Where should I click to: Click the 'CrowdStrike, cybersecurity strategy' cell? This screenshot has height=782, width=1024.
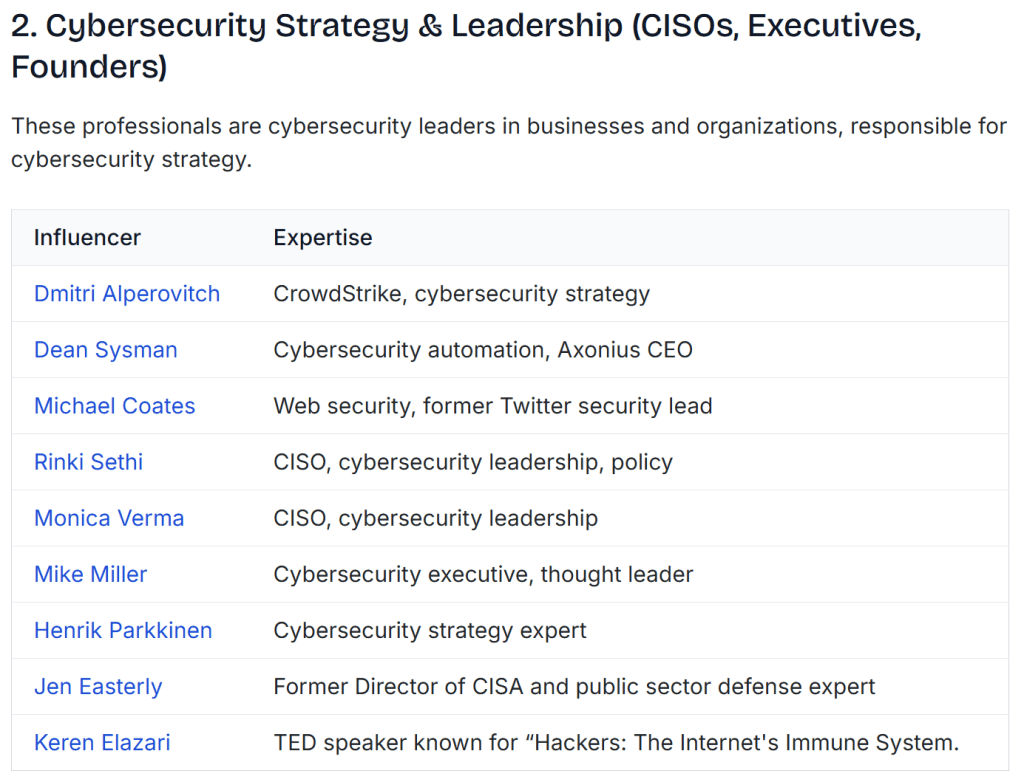click(x=461, y=294)
